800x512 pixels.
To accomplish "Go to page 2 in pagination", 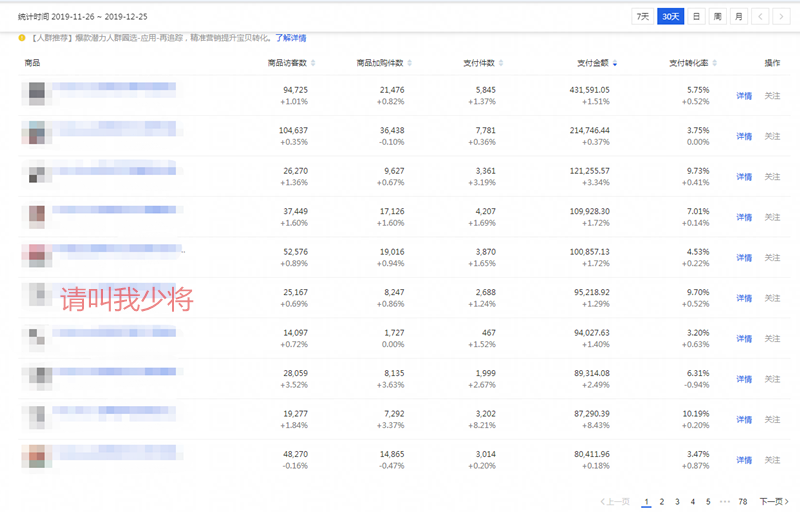I will click(x=662, y=501).
